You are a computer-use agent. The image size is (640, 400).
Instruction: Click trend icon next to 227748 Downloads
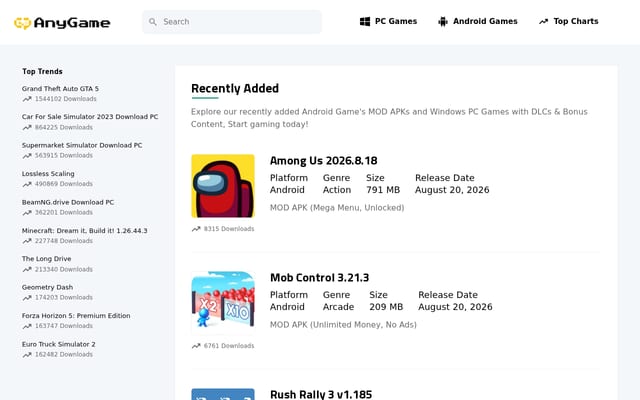tap(27, 241)
